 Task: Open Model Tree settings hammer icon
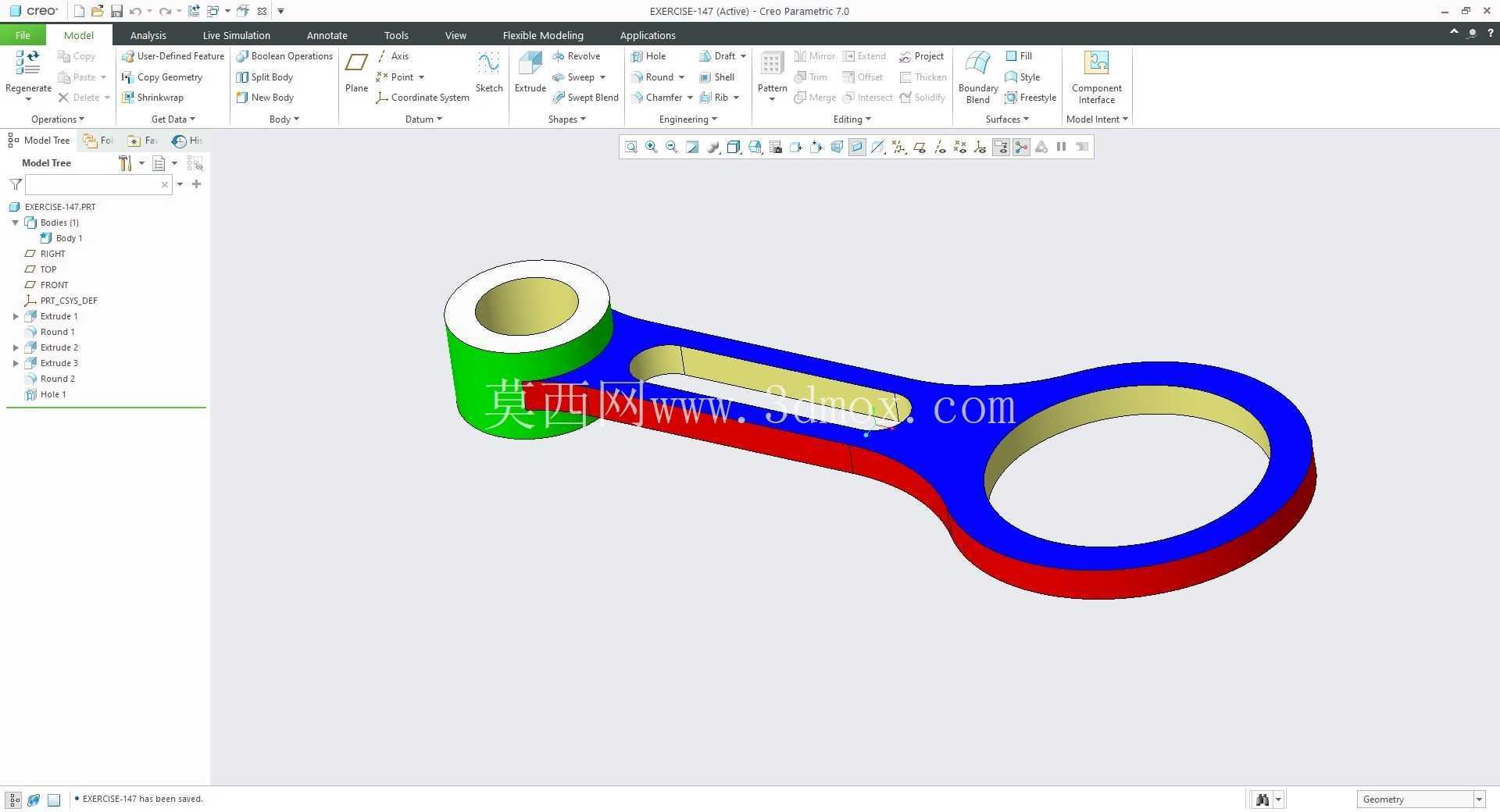tap(125, 163)
